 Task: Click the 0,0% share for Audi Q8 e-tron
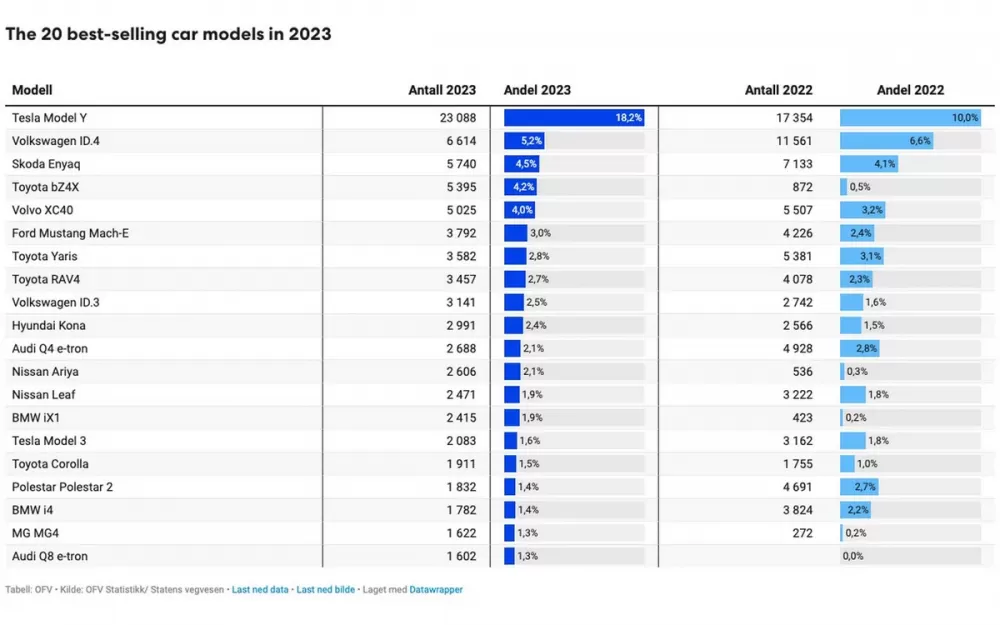(x=853, y=556)
